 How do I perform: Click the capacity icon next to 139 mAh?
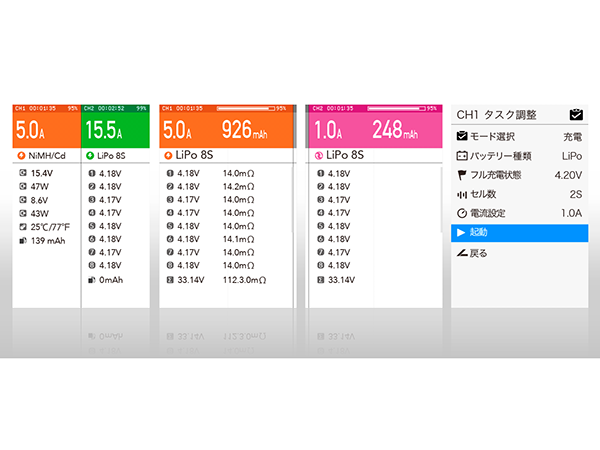(23, 241)
